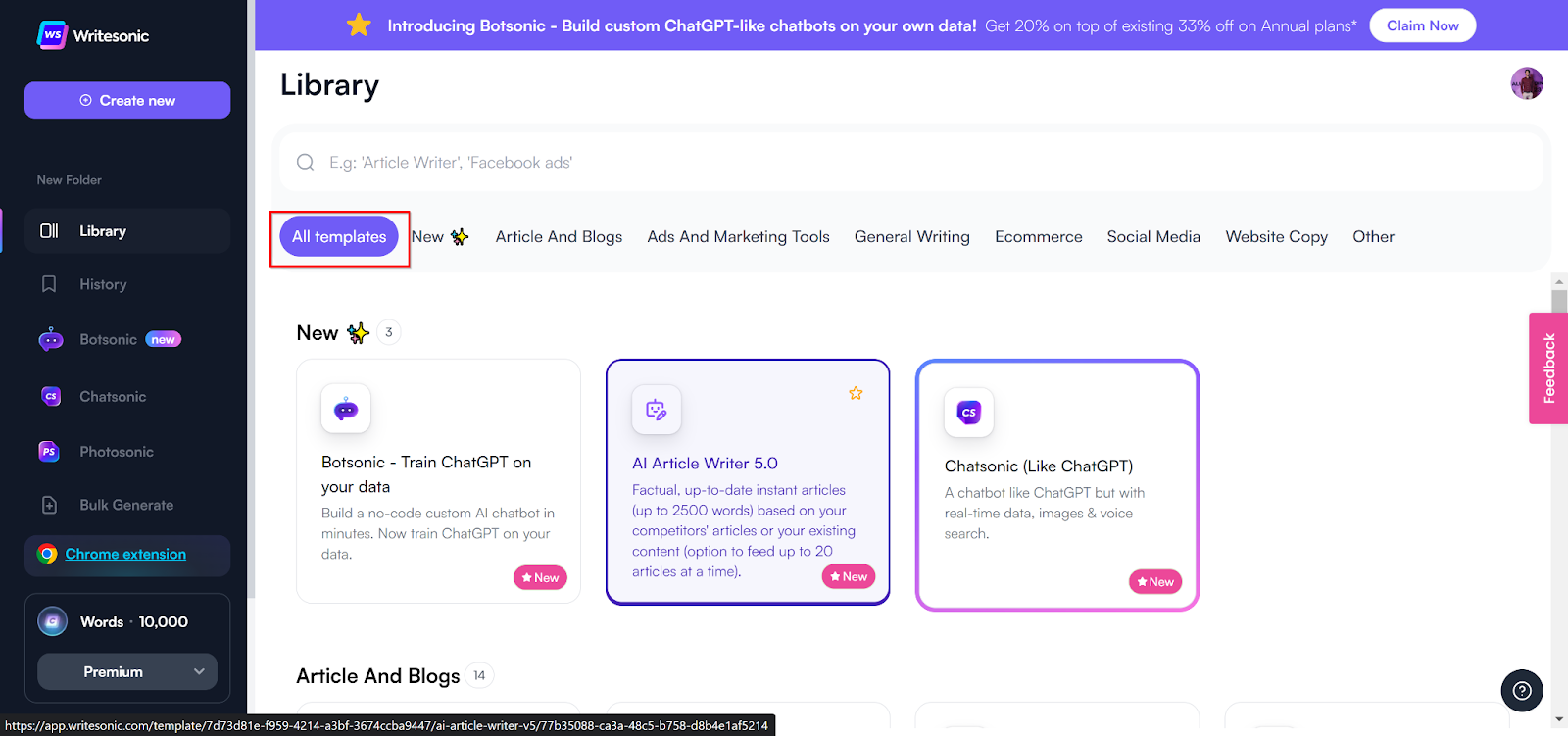The width and height of the screenshot is (1568, 736).
Task: Select the General Writing tab
Action: 912,237
